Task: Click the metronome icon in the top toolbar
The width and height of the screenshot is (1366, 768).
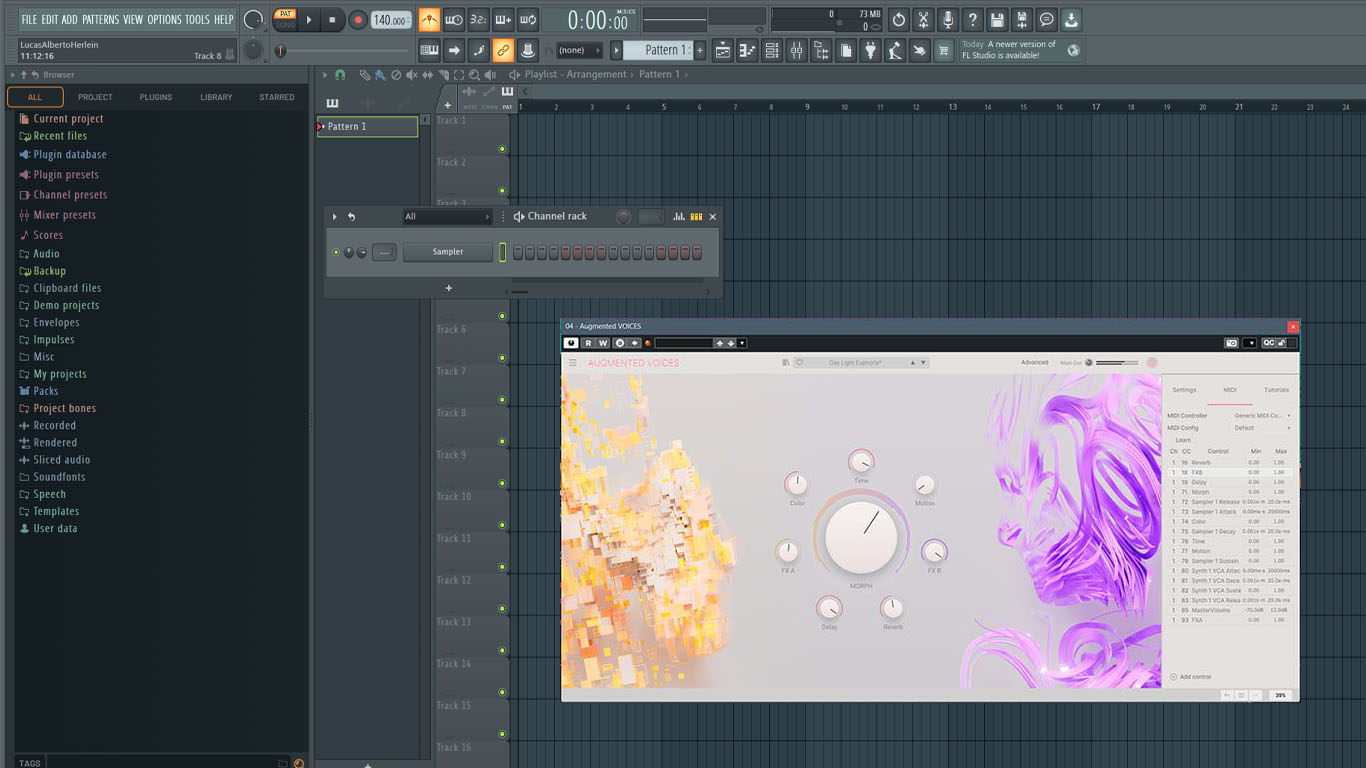Action: (x=429, y=19)
